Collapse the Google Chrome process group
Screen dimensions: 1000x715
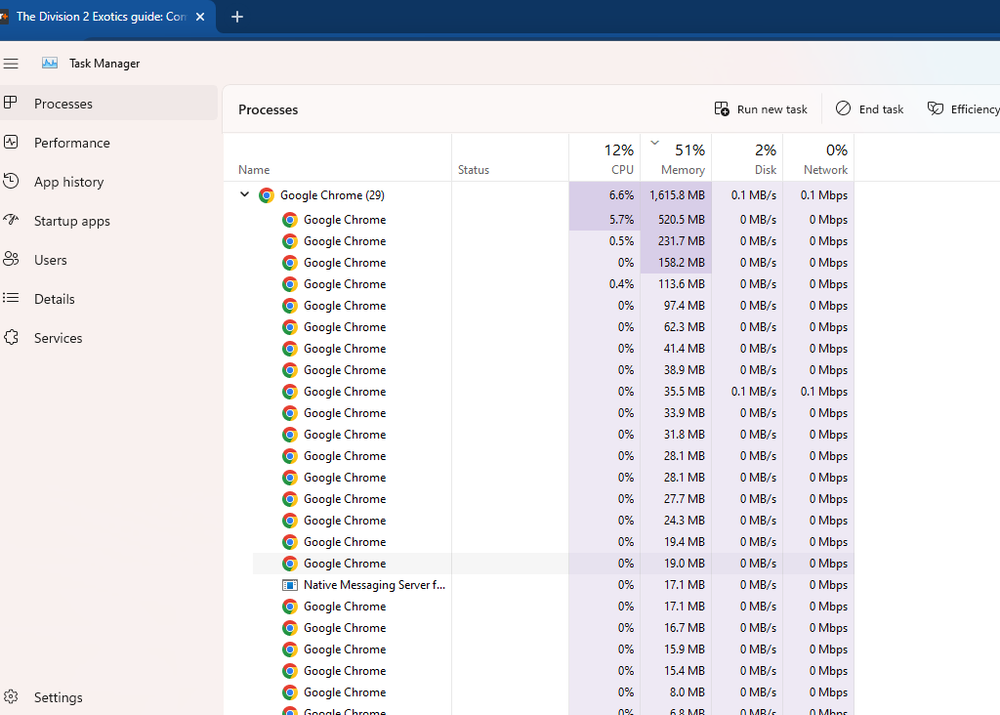pyautogui.click(x=244, y=195)
